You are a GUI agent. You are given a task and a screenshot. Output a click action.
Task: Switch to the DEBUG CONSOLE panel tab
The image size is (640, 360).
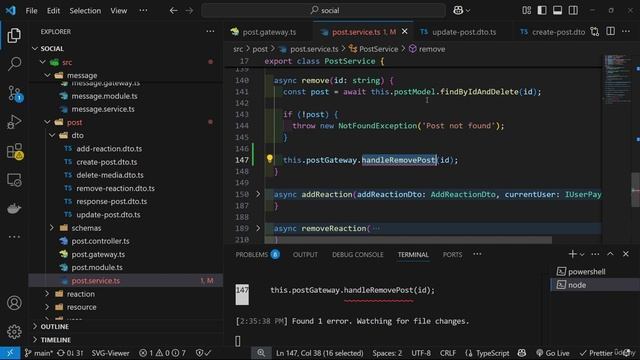coord(358,254)
